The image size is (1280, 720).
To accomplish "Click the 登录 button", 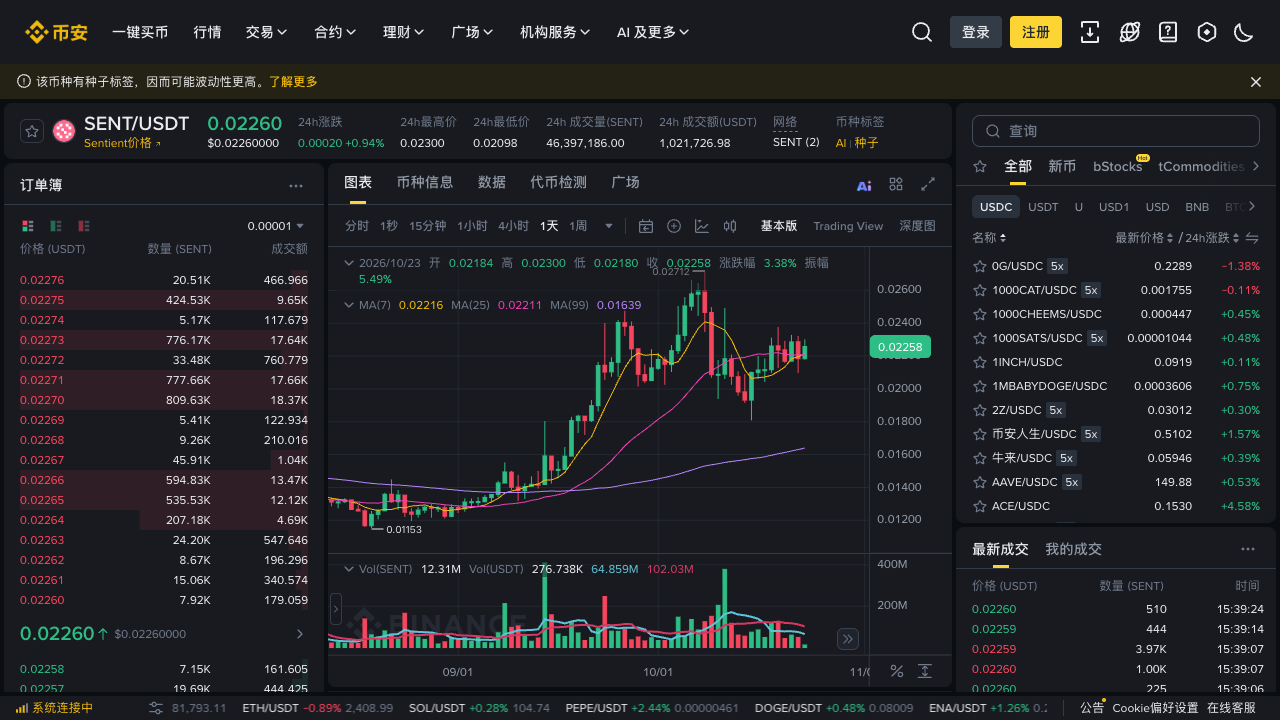I will tap(976, 32).
